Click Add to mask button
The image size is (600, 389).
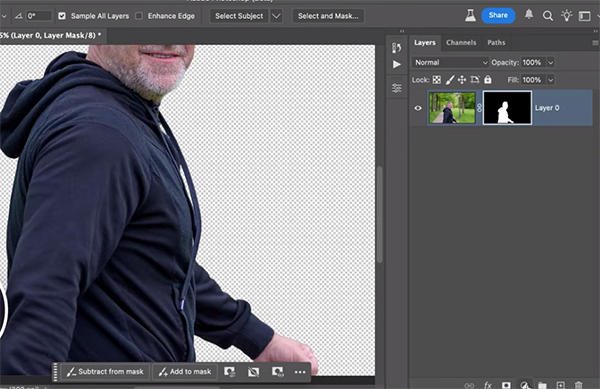[185, 372]
